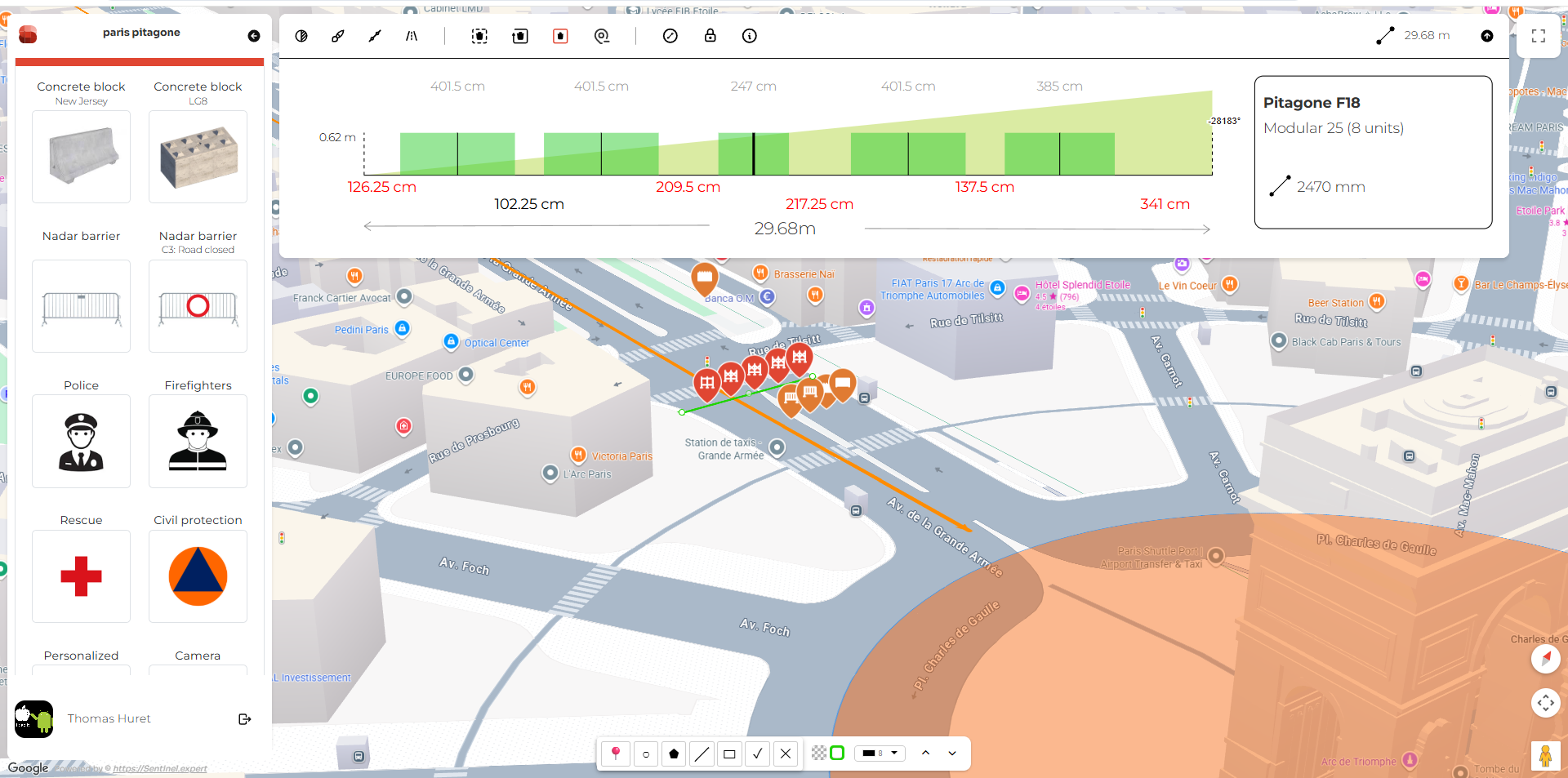
Task: Click the map pan control button
Action: 1545,703
